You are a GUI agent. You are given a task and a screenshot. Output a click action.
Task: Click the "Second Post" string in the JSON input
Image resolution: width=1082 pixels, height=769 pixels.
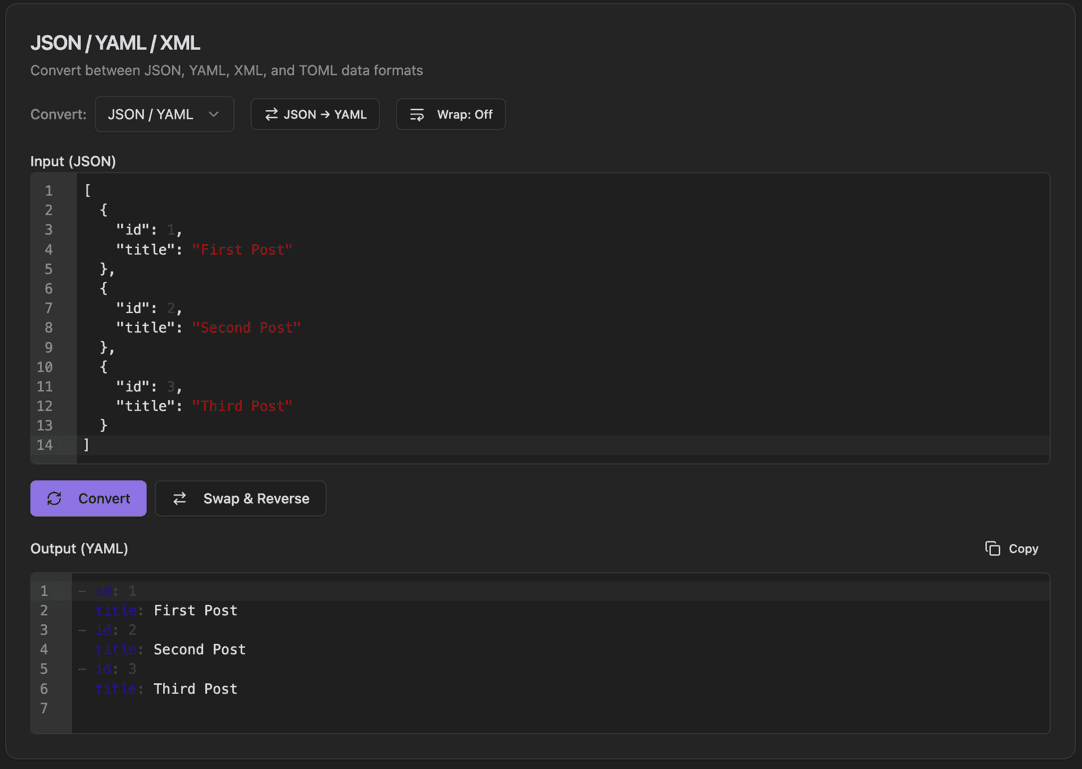tap(246, 327)
